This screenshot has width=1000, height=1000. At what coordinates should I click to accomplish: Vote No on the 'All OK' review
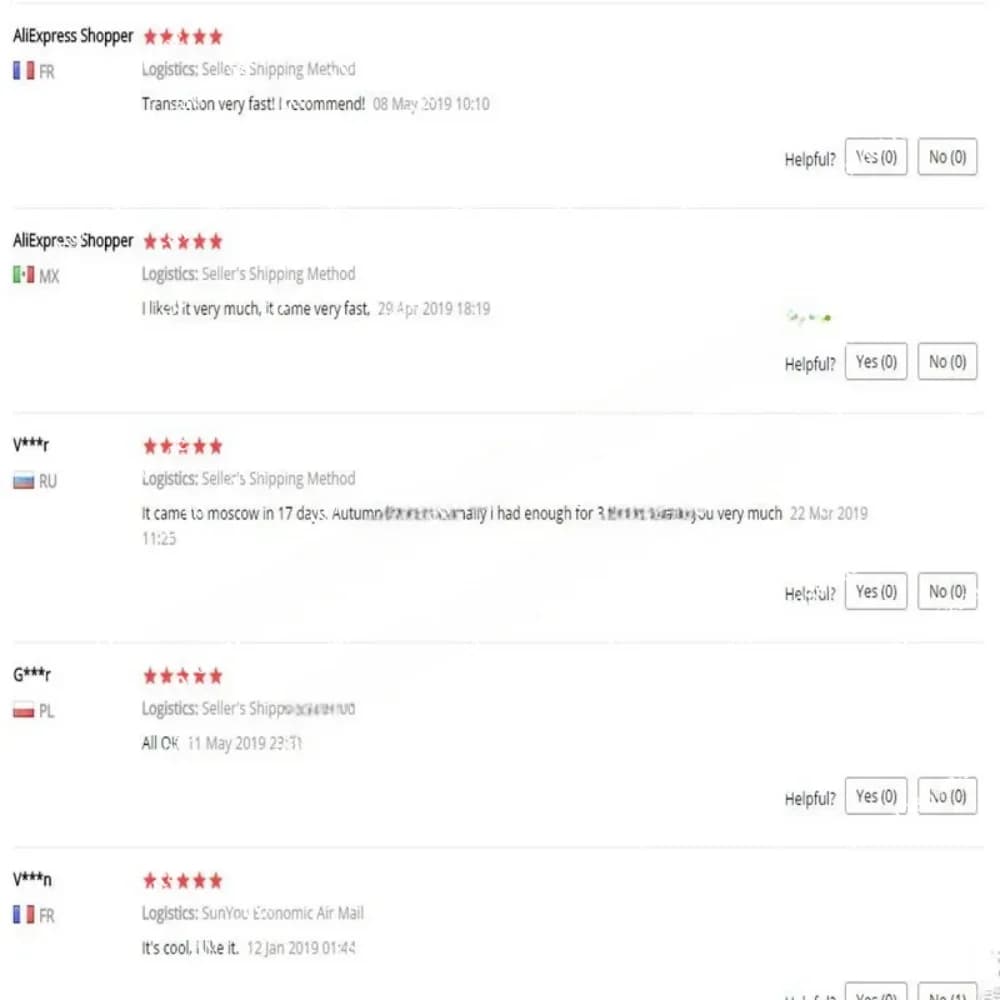point(947,796)
